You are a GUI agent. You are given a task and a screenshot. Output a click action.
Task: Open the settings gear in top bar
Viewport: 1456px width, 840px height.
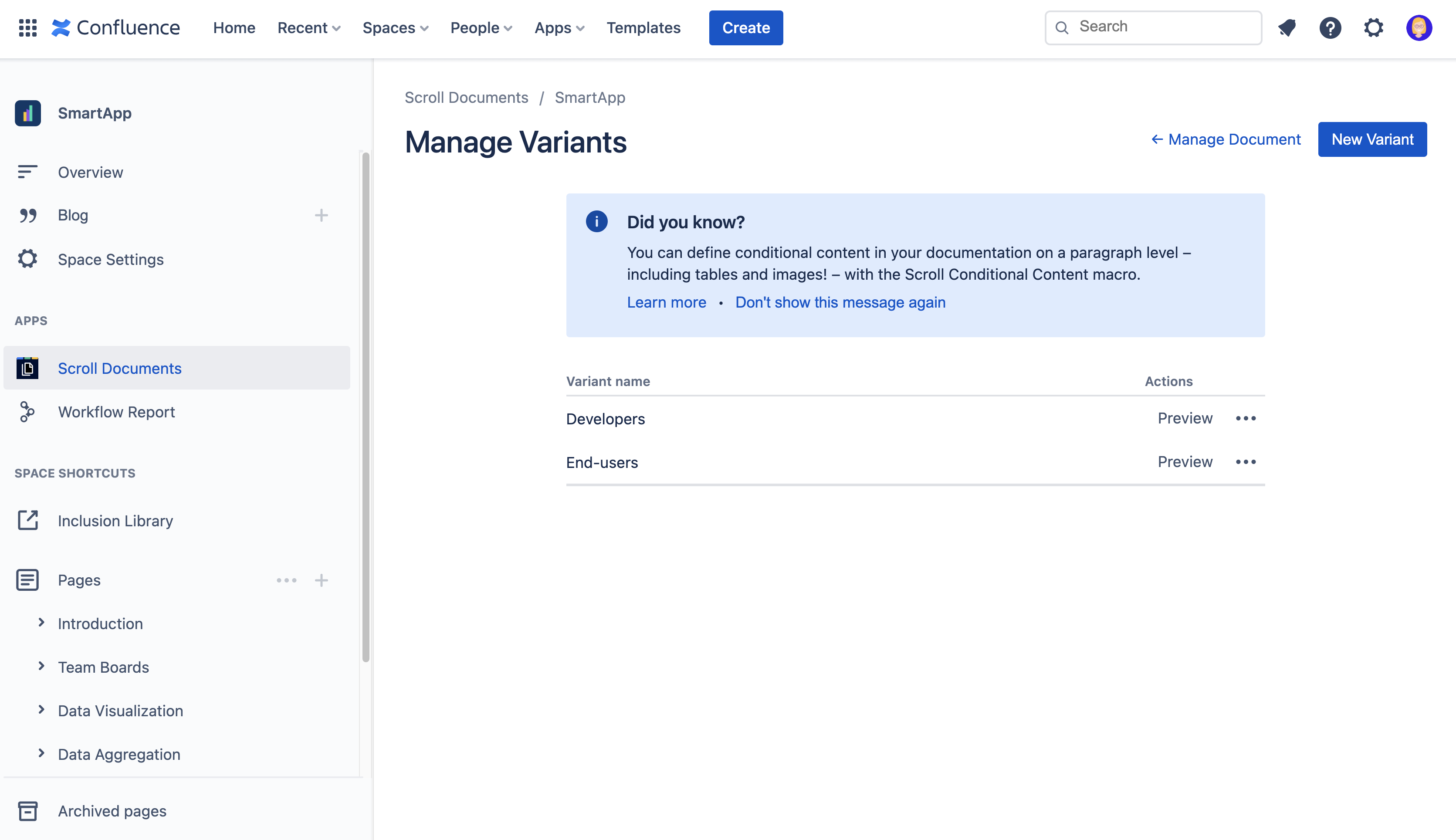pyautogui.click(x=1374, y=28)
